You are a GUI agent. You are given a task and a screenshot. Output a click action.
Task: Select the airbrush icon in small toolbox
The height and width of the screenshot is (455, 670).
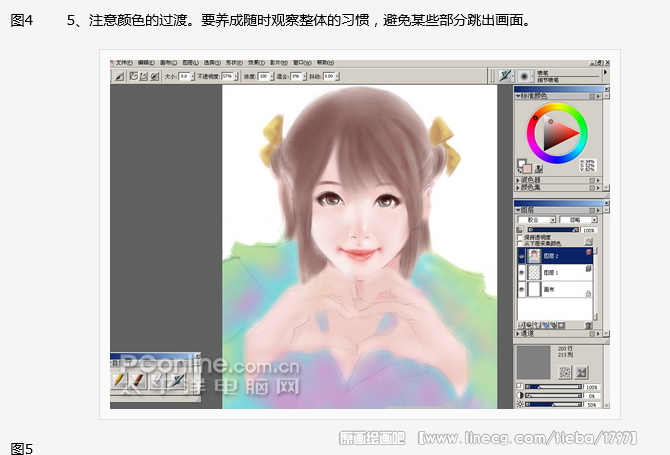click(x=177, y=380)
